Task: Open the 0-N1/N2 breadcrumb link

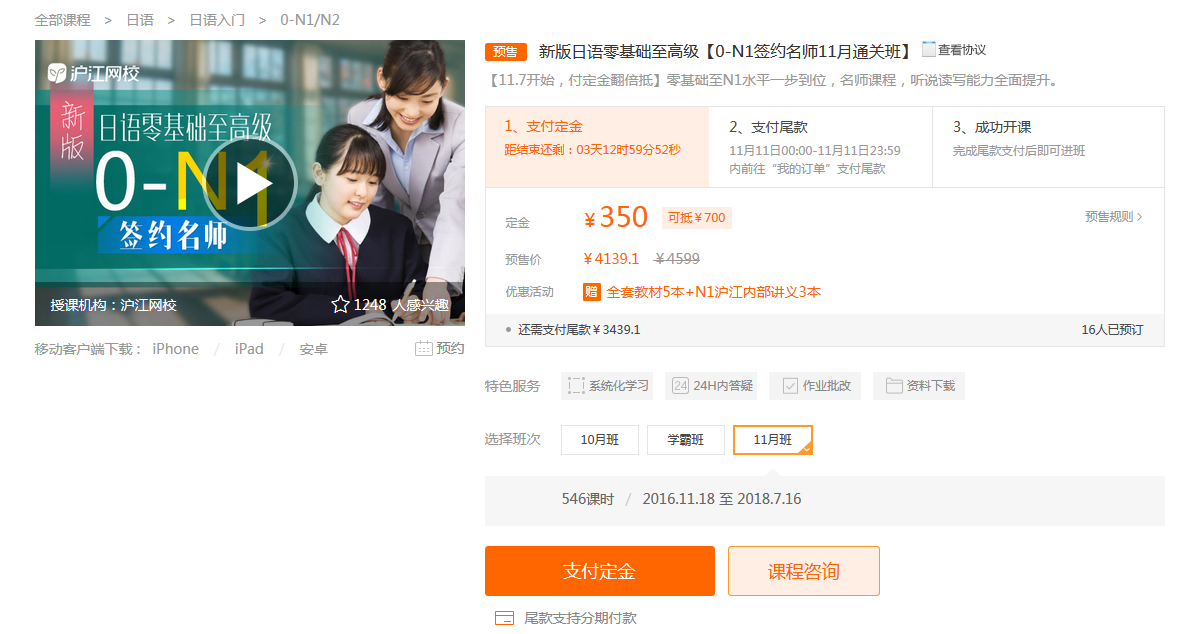Action: point(309,20)
